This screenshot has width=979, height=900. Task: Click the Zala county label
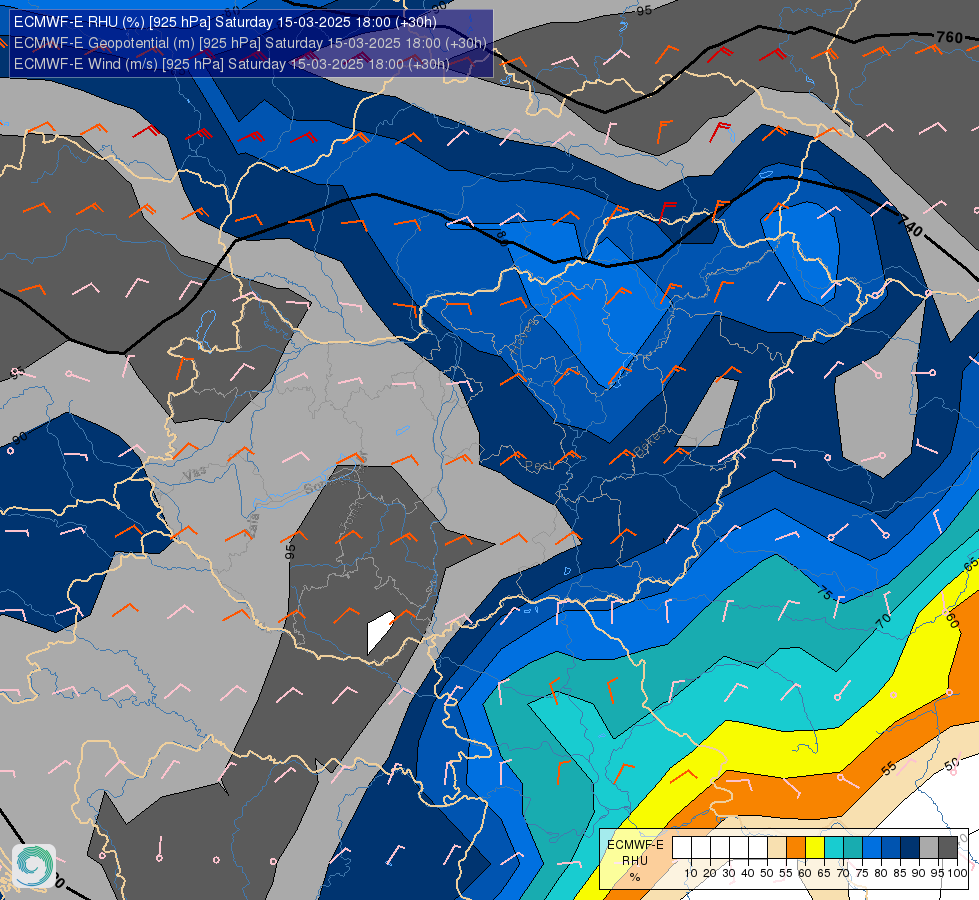point(252,525)
